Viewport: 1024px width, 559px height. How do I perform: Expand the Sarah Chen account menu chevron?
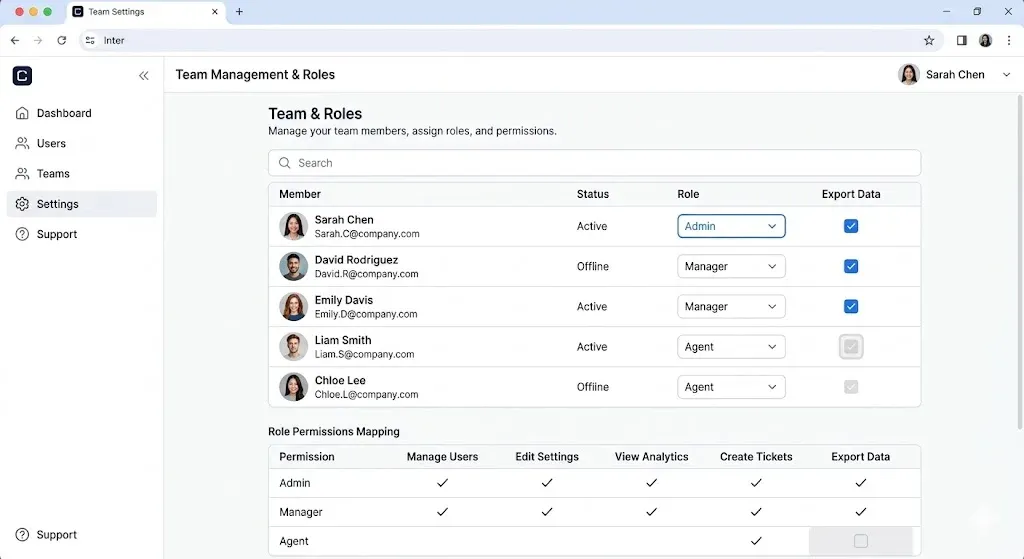click(1006, 74)
